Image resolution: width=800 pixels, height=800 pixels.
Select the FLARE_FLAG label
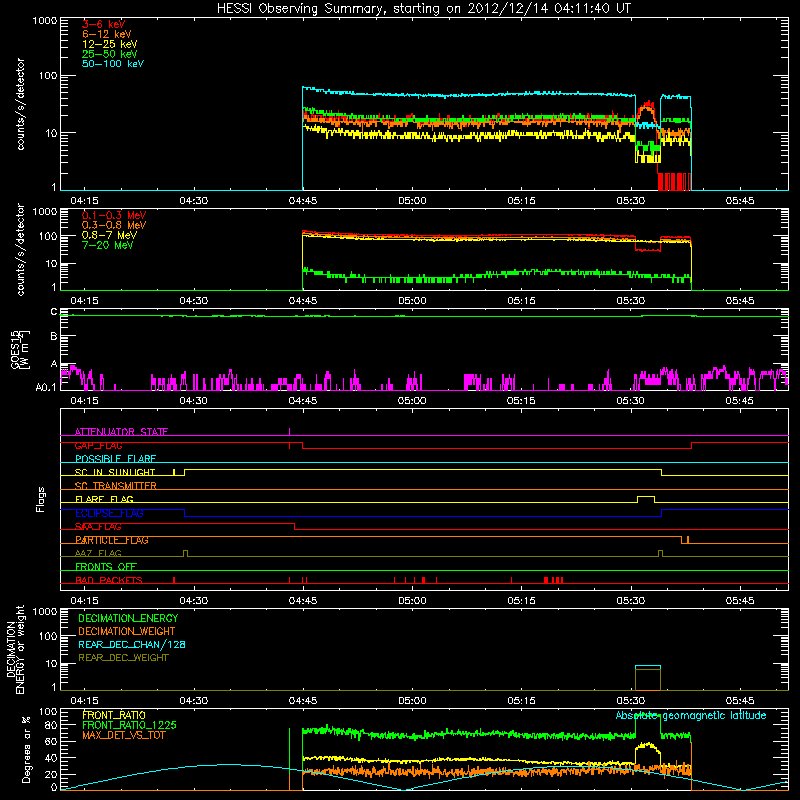(x=104, y=499)
